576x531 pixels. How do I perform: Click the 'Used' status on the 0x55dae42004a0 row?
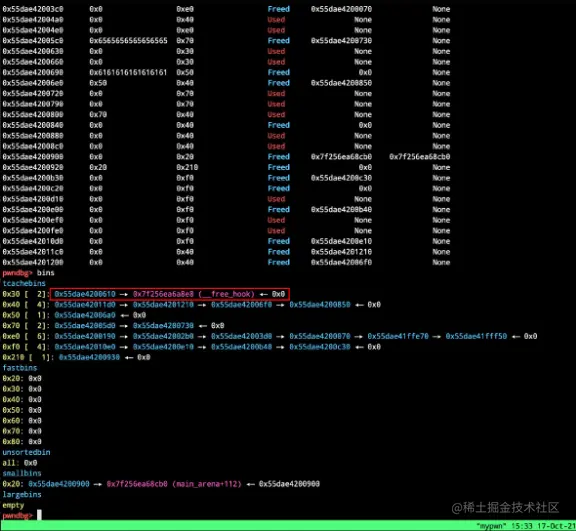tap(276, 19)
